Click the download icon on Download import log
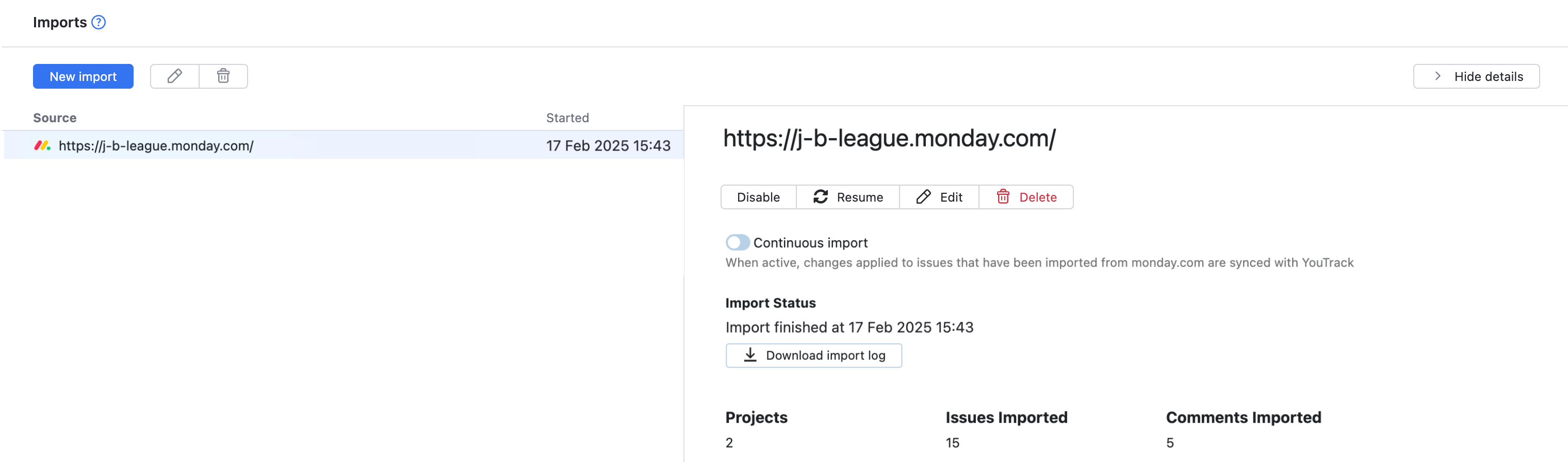1568x462 pixels. [749, 355]
